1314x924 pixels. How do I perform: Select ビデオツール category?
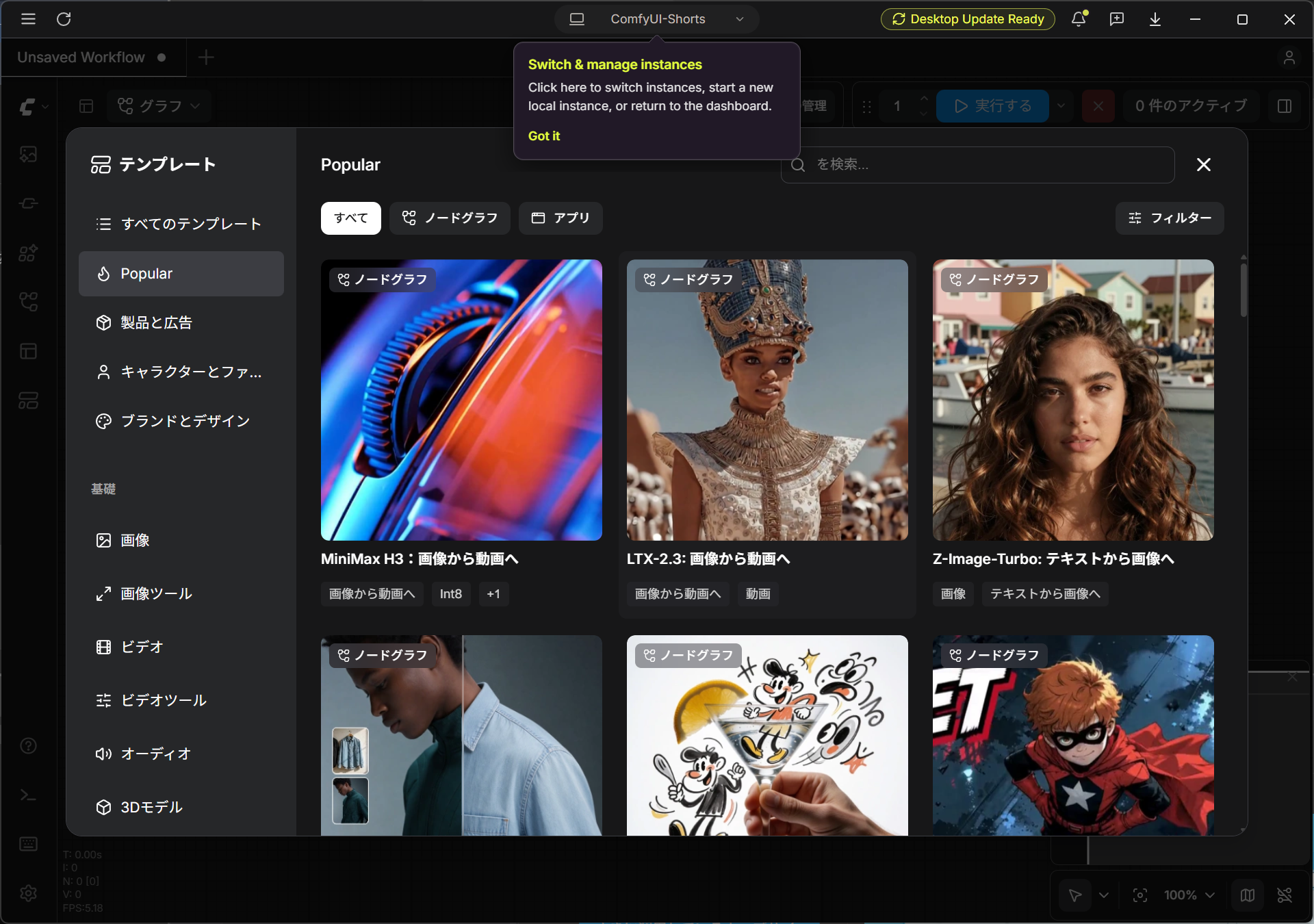181,701
